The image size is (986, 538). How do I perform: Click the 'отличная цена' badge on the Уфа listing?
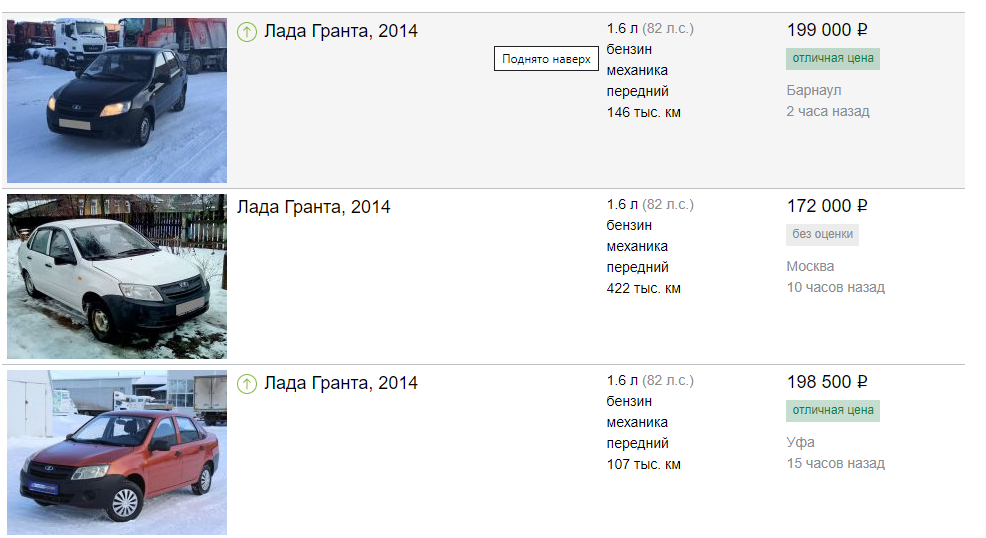(833, 411)
